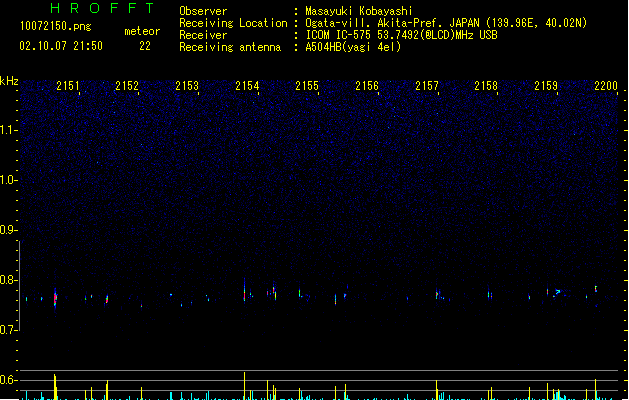Click the 0.9 kHz axis label
The width and height of the screenshot is (629, 400).
8,230
